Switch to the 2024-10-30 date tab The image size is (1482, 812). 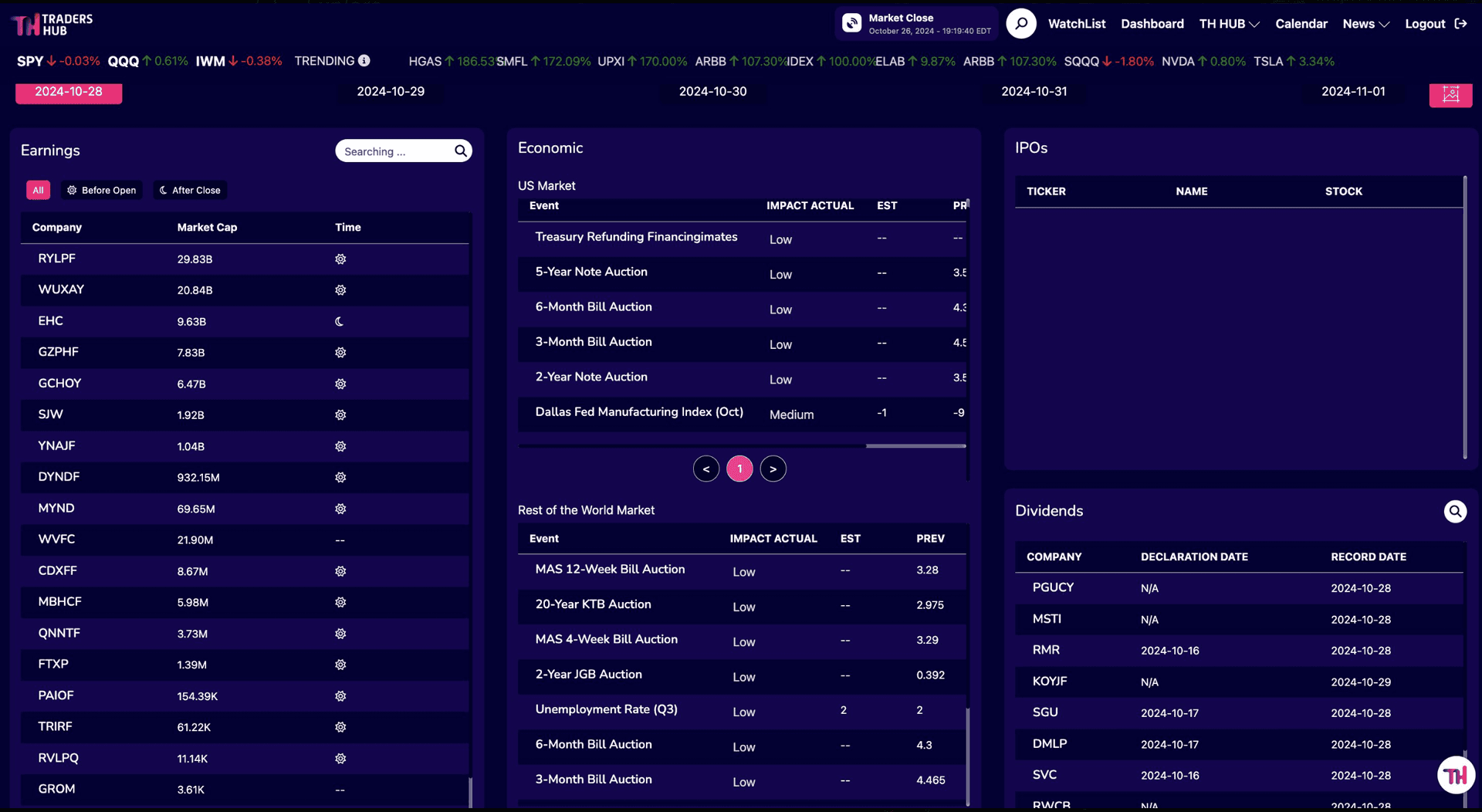coord(712,91)
